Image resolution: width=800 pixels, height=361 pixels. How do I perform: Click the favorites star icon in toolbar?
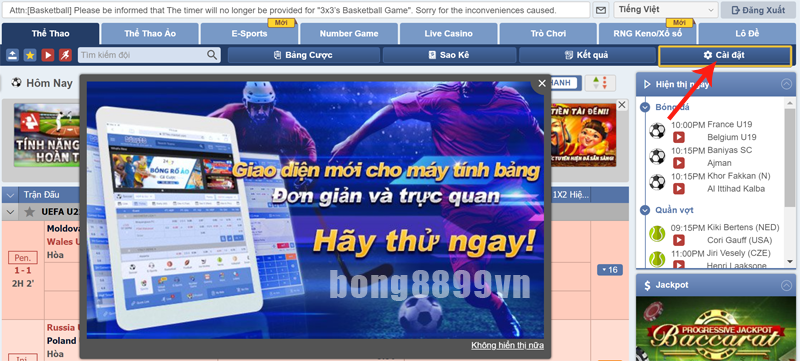pos(30,55)
